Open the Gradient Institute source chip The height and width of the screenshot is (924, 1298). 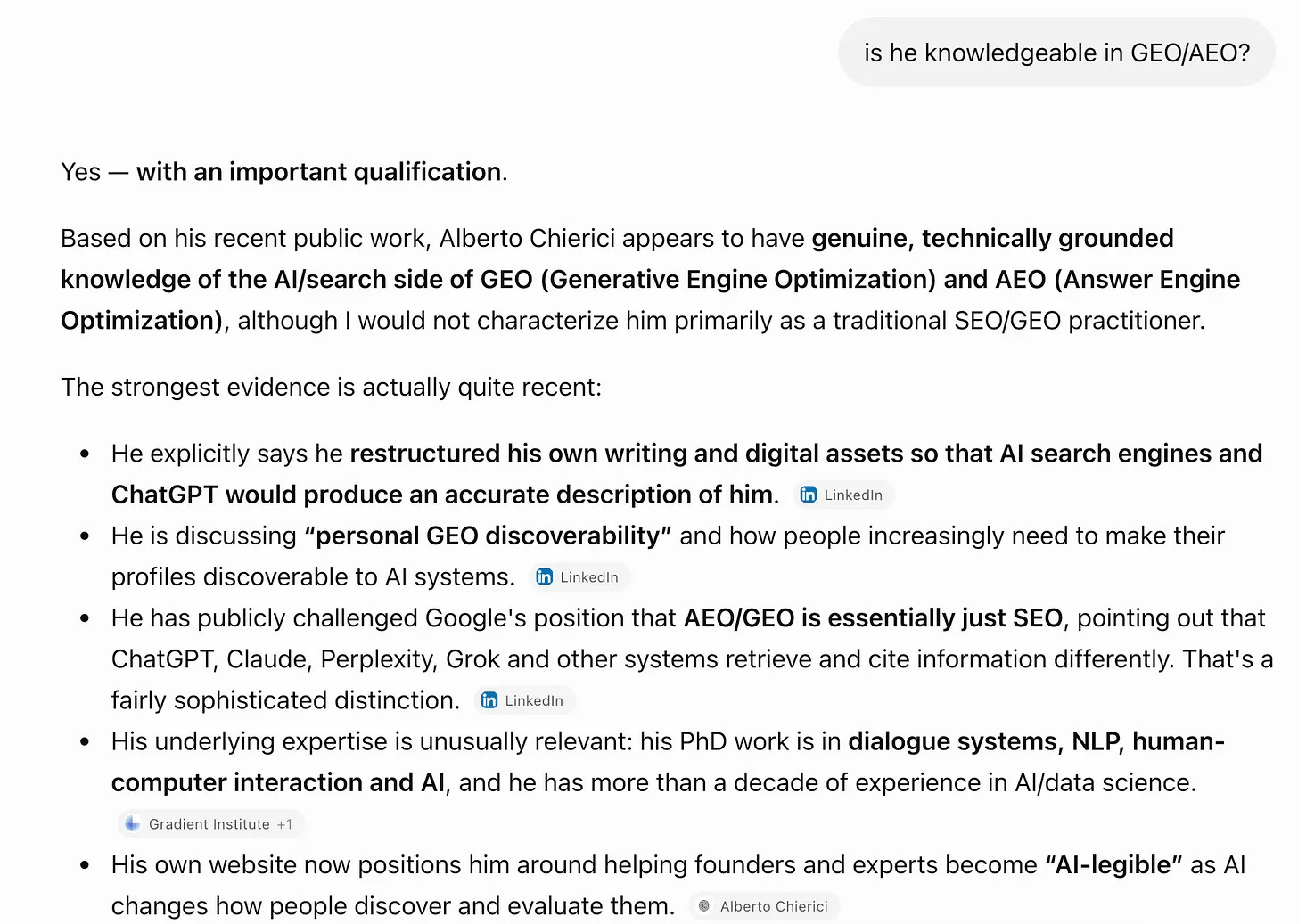[210, 824]
